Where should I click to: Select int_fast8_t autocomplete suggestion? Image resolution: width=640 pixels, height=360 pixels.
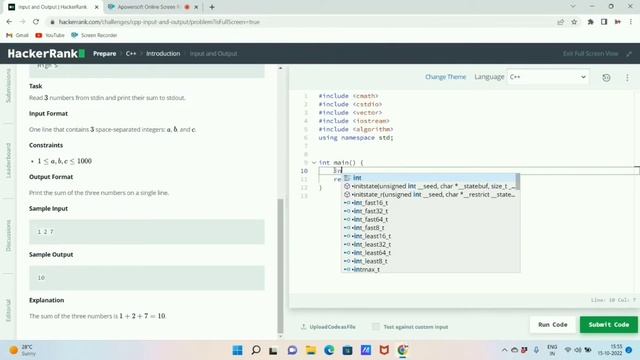(x=429, y=227)
